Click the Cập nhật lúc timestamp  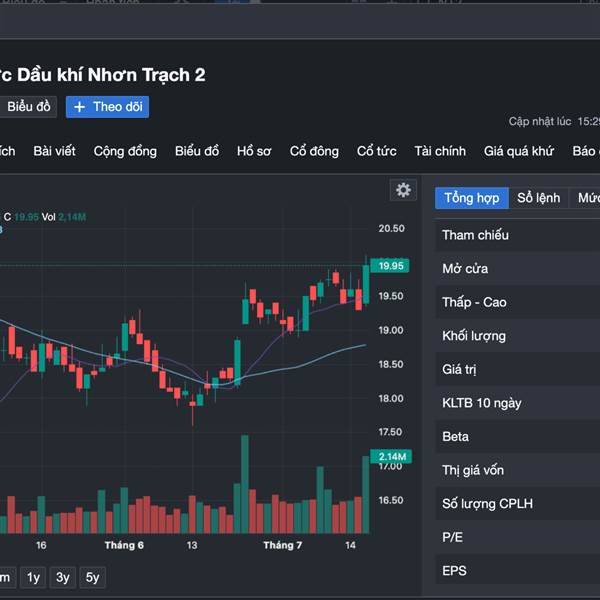point(554,122)
